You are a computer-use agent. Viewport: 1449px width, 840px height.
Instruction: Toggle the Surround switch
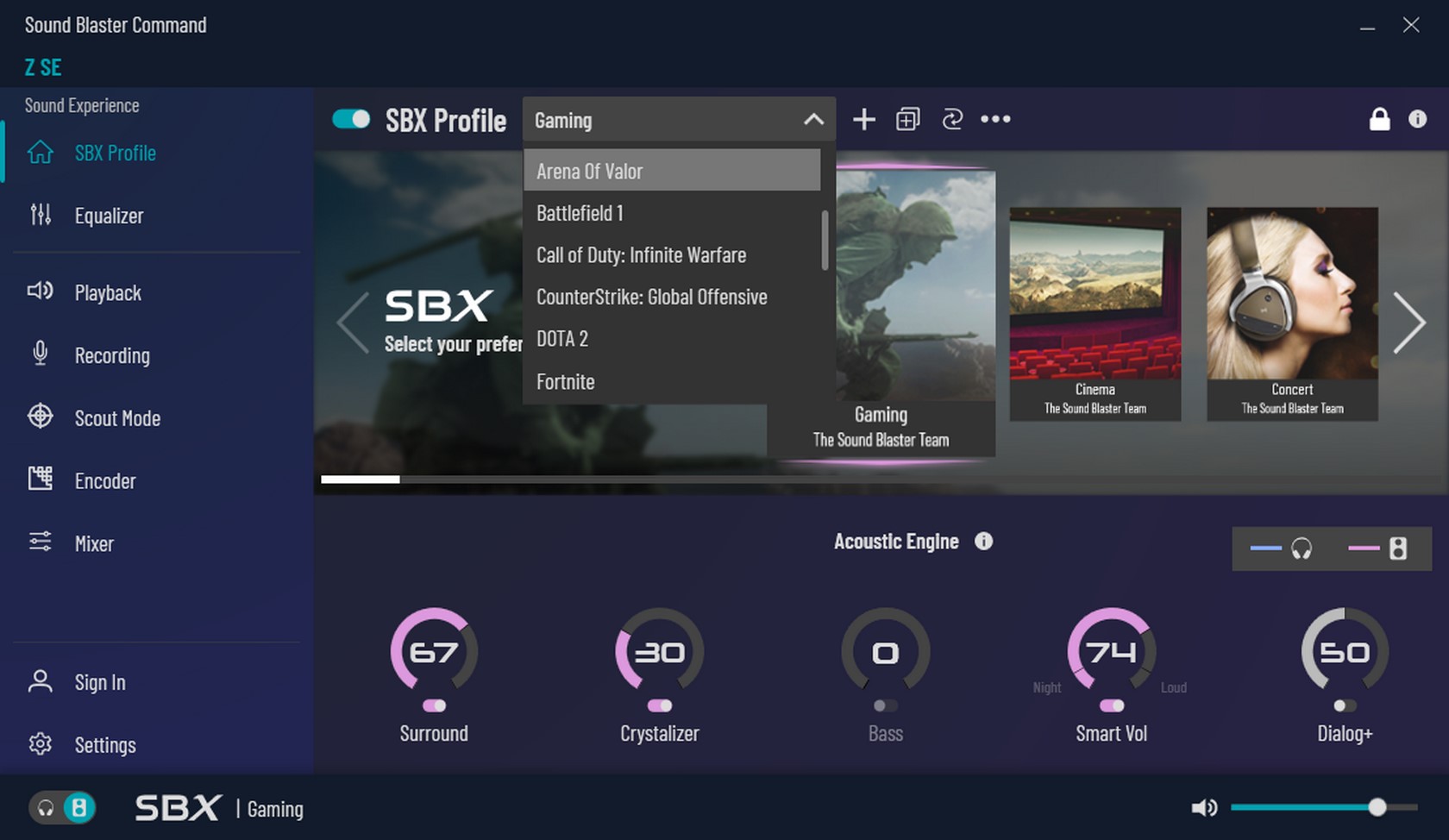(x=434, y=705)
